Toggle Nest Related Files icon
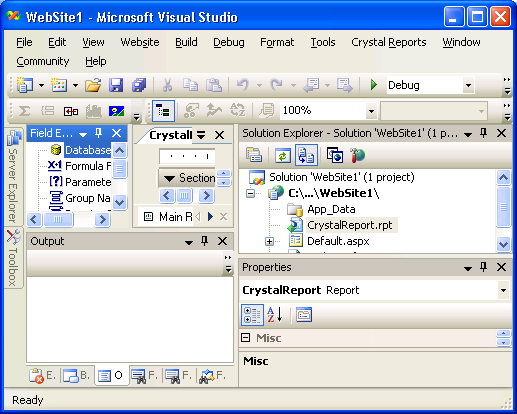Viewport: 517px width, 414px height. coord(306,155)
